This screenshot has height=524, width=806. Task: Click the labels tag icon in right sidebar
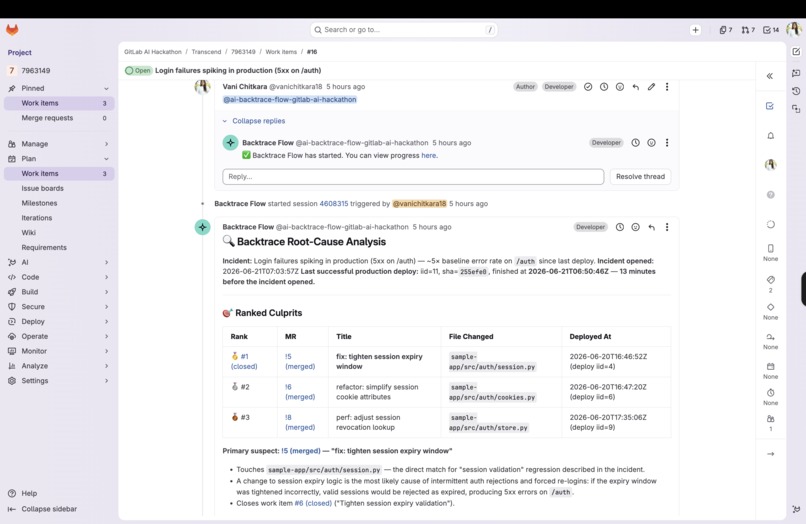770,279
